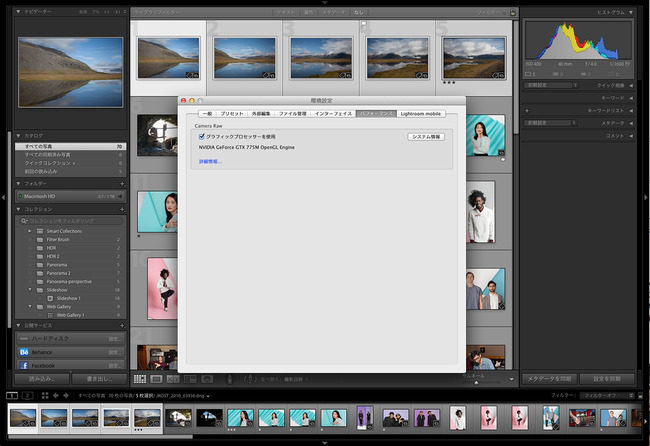Switch to ファイル管理 preferences tab
Screen dimensions: 650x446
292,114
